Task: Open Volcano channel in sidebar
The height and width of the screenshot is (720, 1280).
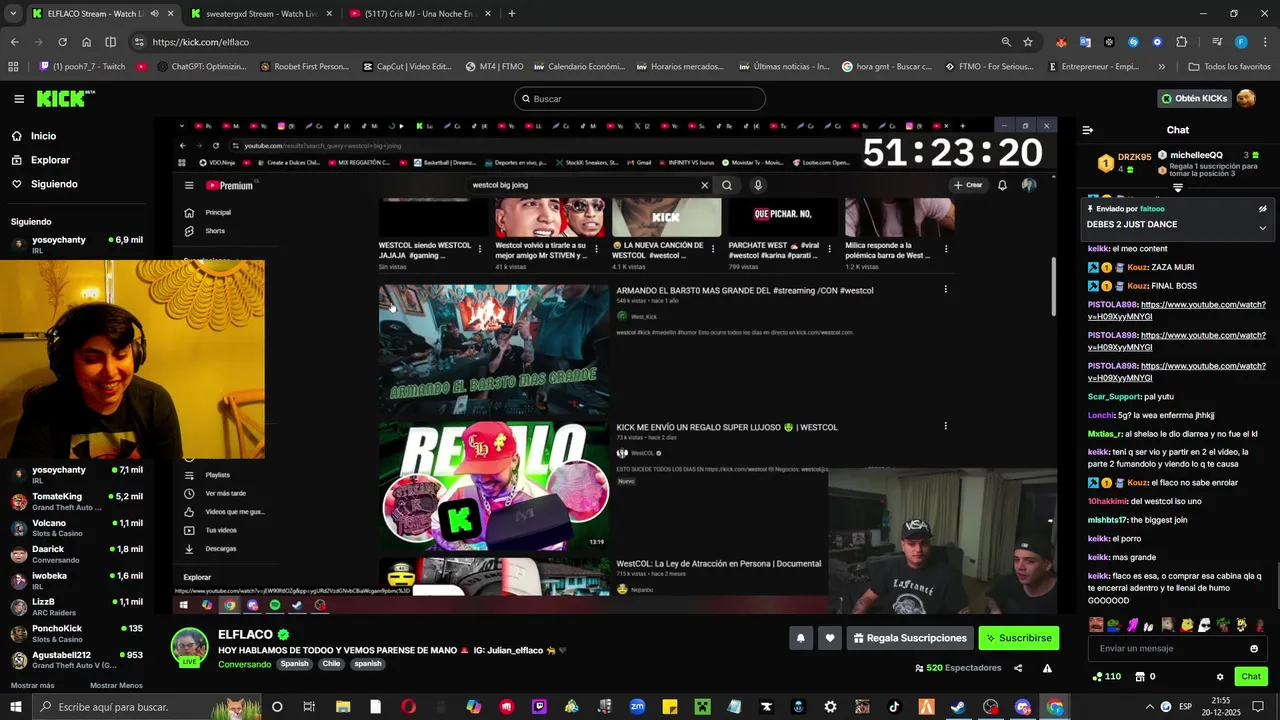Action: pos(75,528)
